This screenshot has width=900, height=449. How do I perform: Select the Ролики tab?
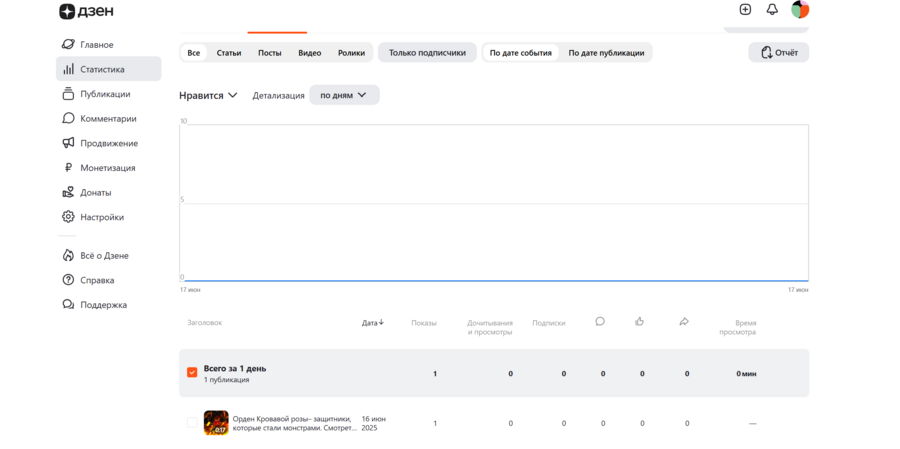(351, 53)
